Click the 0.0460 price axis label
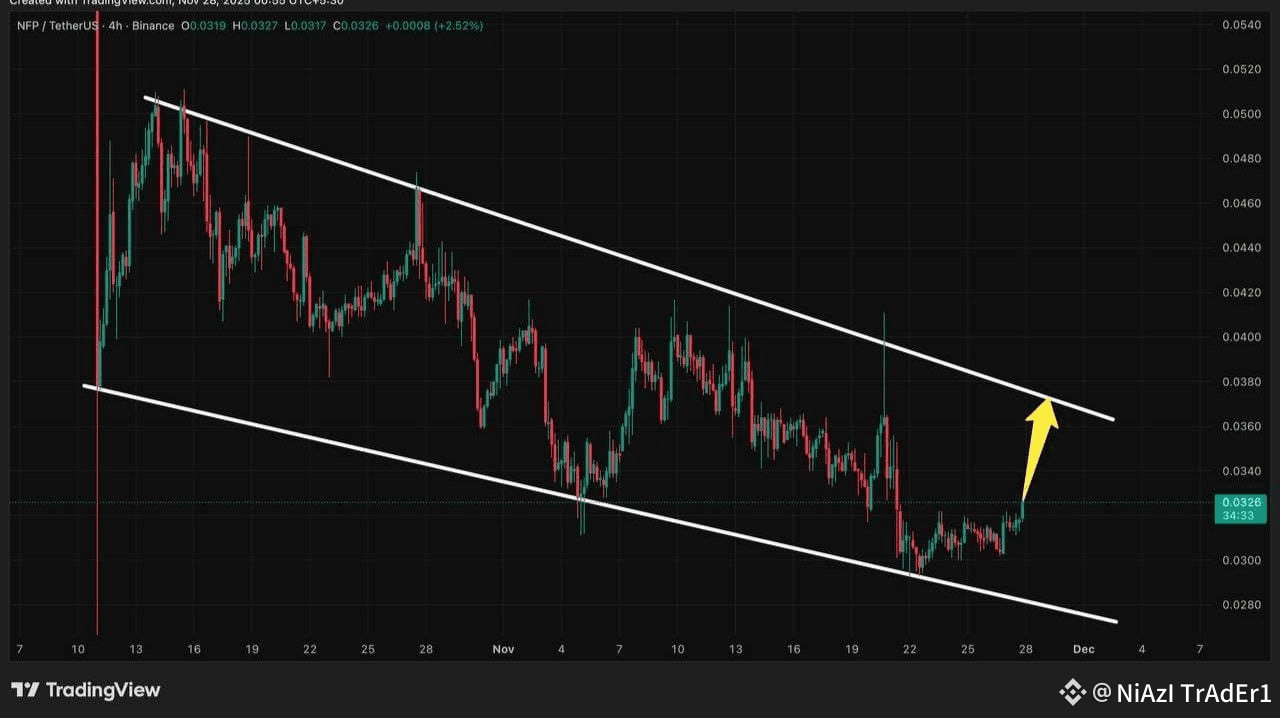This screenshot has width=1280, height=718. pos(1241,203)
